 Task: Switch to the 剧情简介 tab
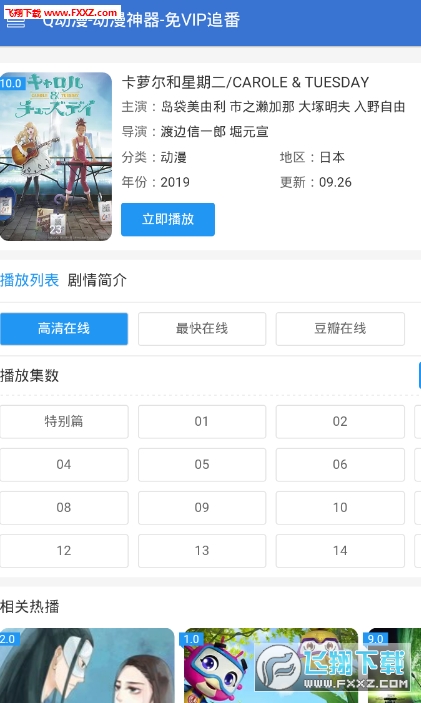pos(97,280)
